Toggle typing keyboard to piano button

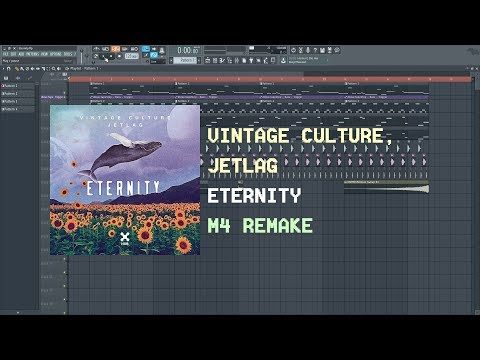tap(146, 49)
